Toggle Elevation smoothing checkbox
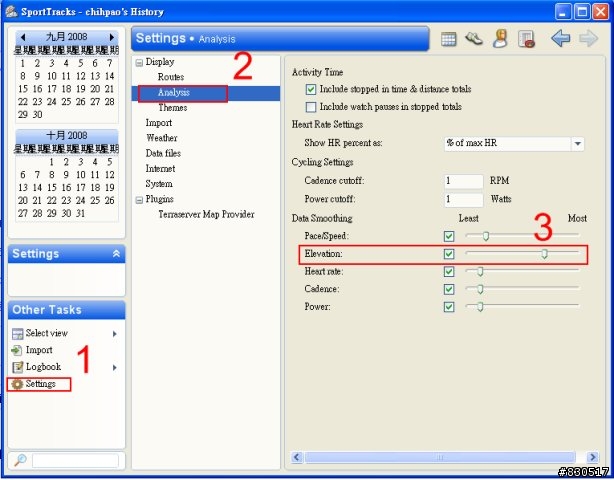Screen dimensions: 614x480 click(x=449, y=254)
